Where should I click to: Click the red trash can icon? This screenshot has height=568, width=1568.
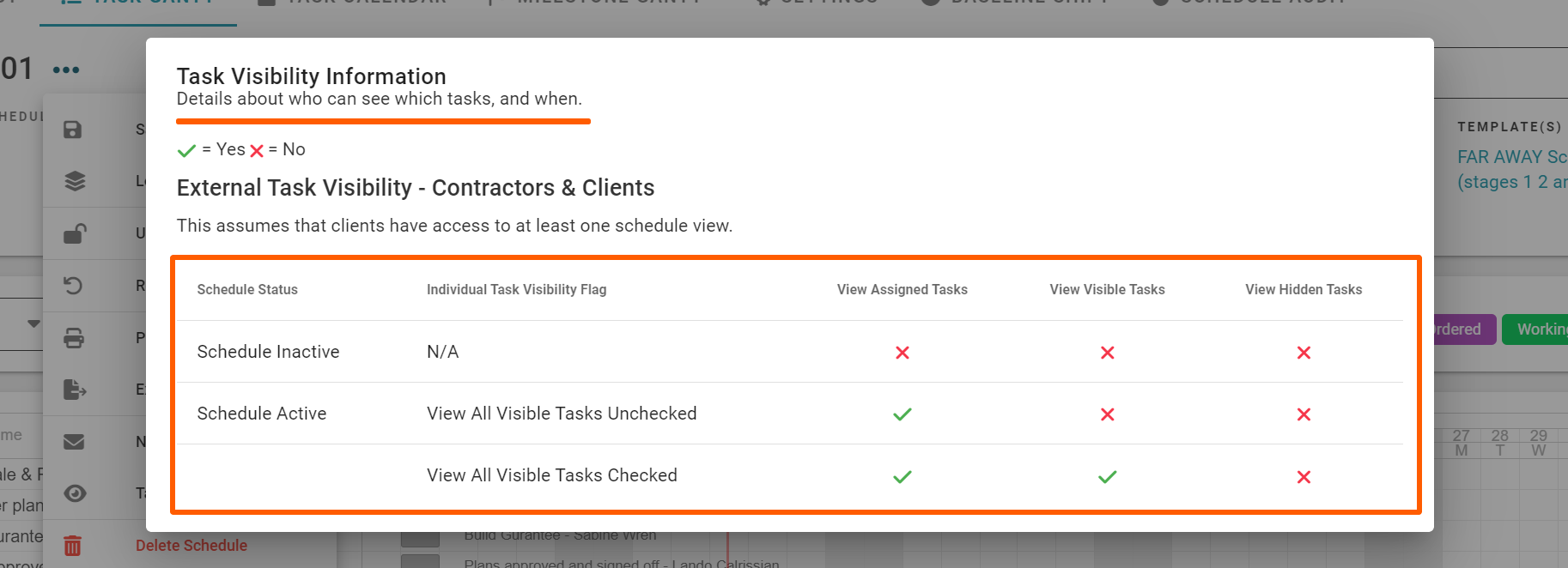pyautogui.click(x=73, y=546)
